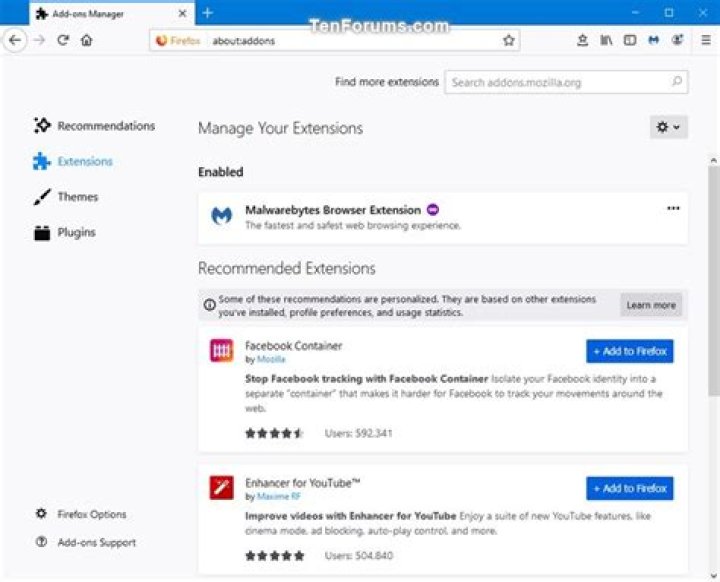The width and height of the screenshot is (720, 582).
Task: Click the Enhancer for YouTube extension name
Action: click(303, 483)
